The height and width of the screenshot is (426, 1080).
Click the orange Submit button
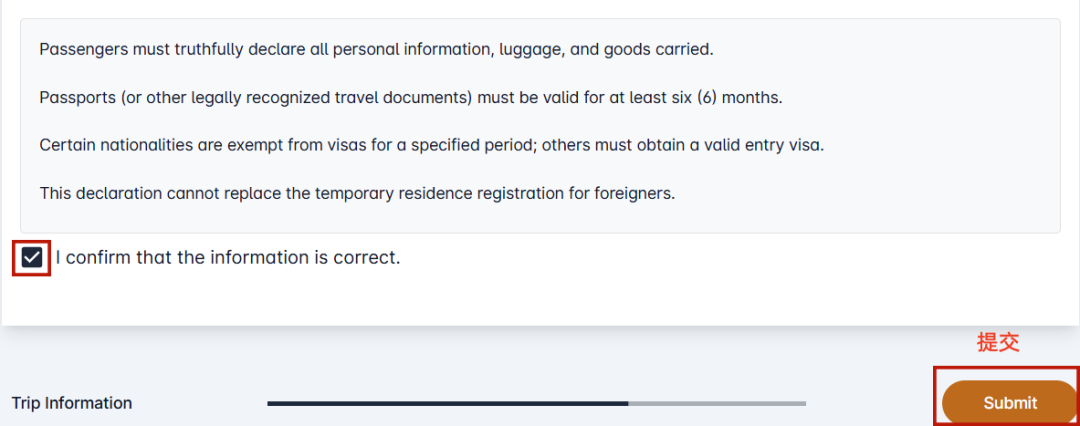pyautogui.click(x=1009, y=403)
